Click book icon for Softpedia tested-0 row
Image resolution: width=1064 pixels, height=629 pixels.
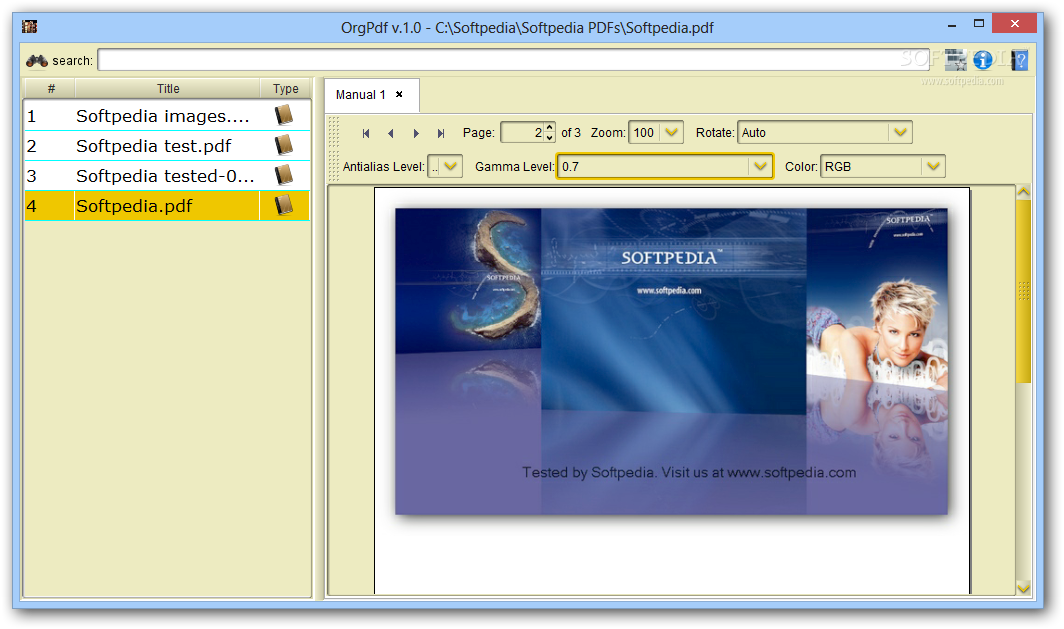coord(284,175)
